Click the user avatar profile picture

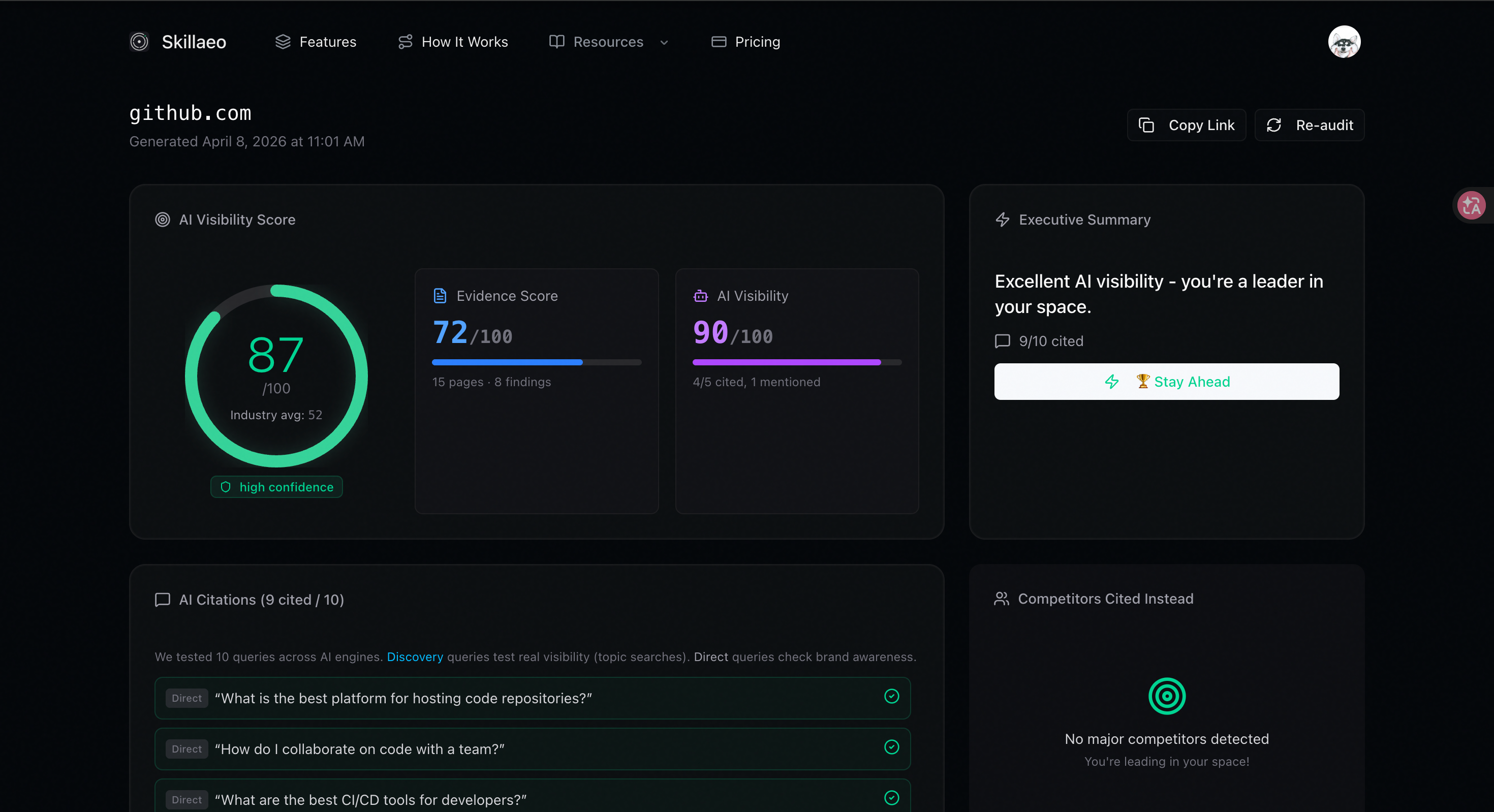(1344, 42)
